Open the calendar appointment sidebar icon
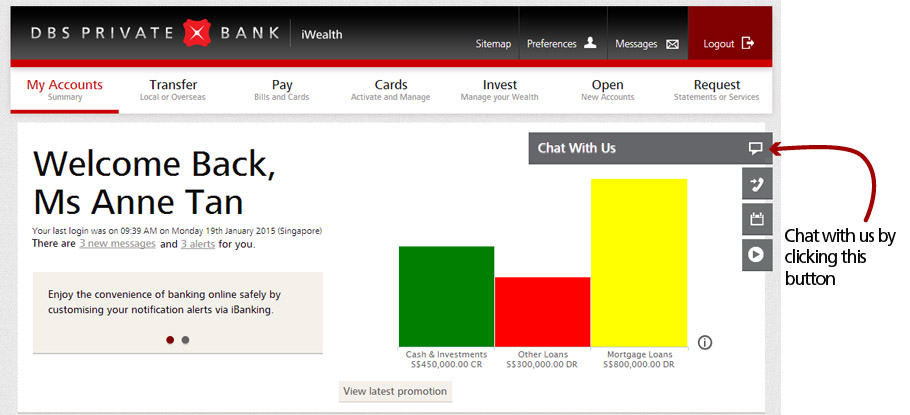The image size is (910, 415). click(757, 219)
